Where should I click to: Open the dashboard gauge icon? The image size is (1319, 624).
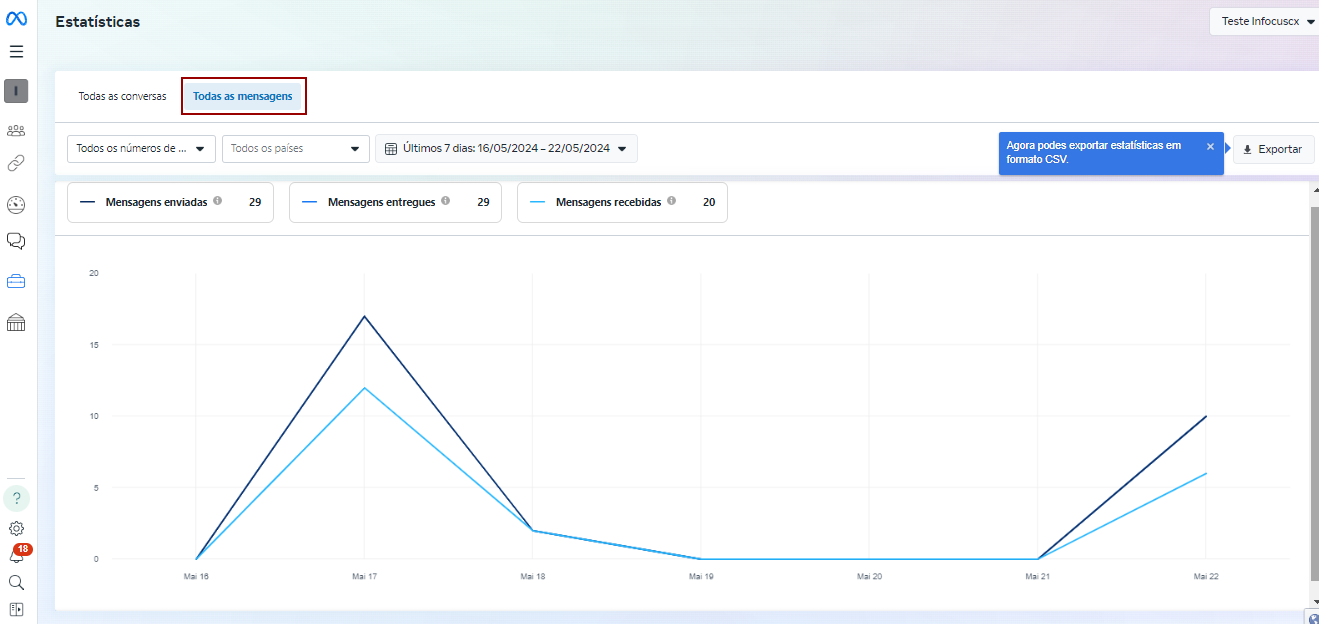pos(16,205)
